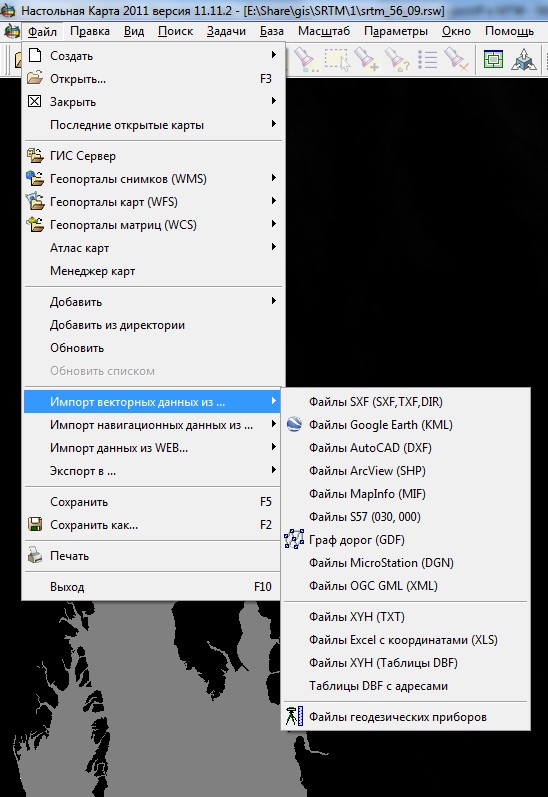The image size is (548, 797).
Task: Select Файлы Excel с координатами (XLS)
Action: [x=405, y=639]
